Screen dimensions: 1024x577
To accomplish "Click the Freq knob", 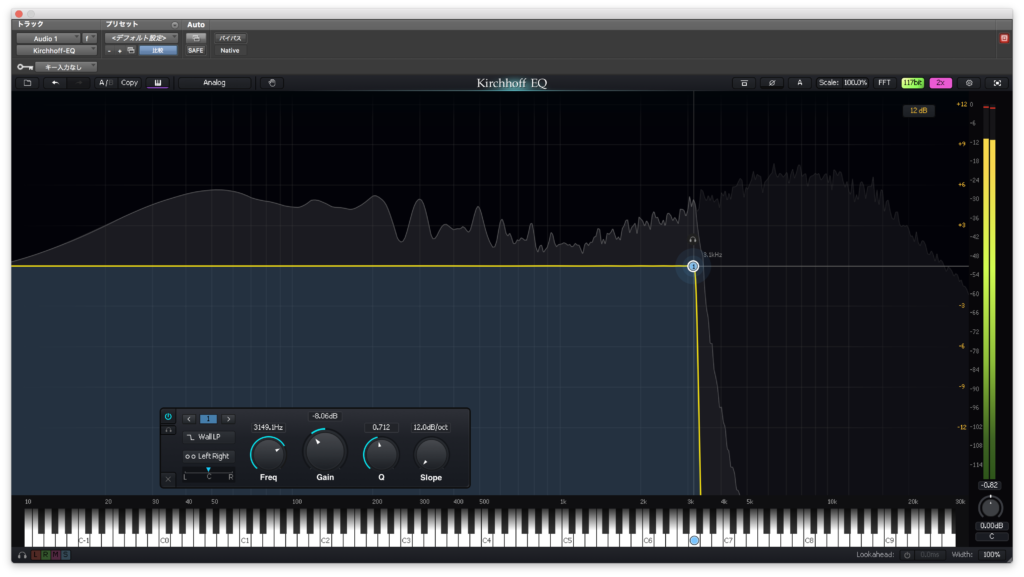I will (x=268, y=454).
